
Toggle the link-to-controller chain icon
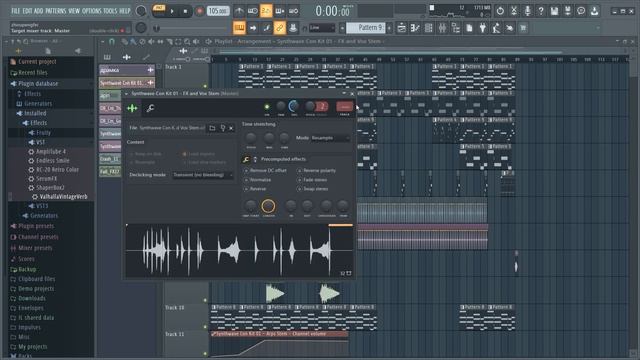click(x=280, y=28)
